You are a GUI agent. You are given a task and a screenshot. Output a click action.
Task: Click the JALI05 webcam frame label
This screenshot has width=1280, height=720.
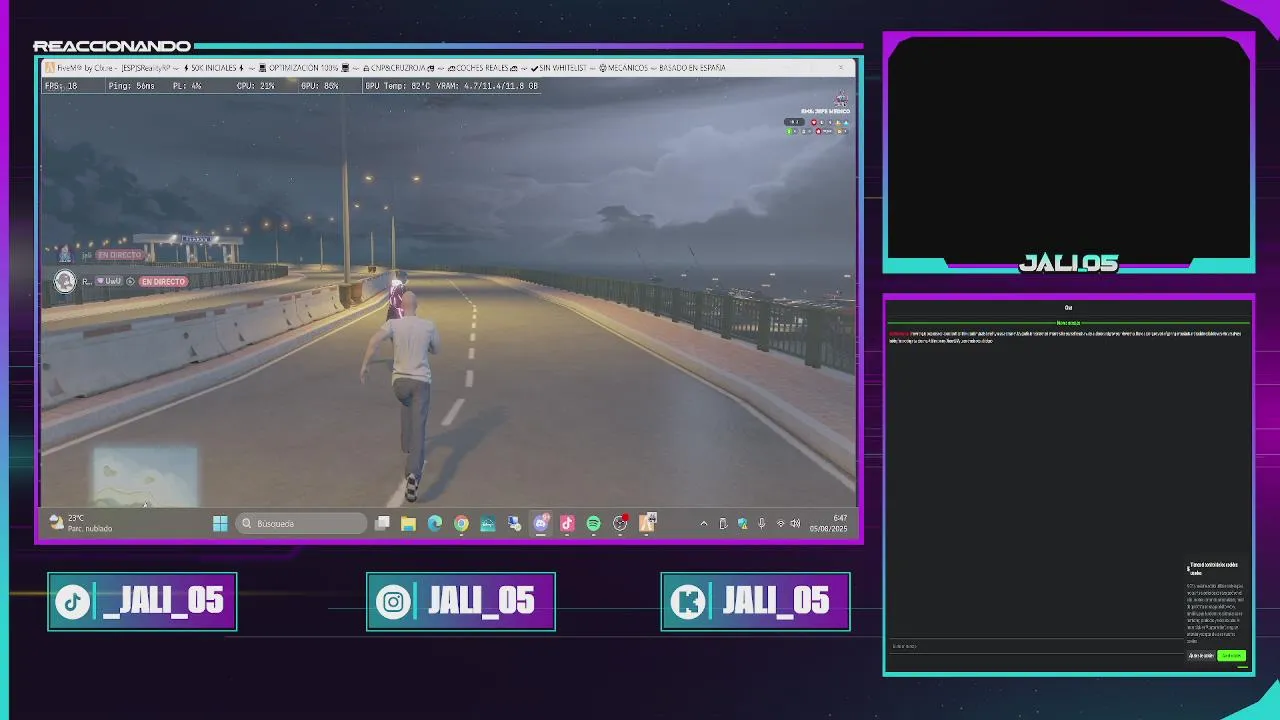click(x=1068, y=263)
